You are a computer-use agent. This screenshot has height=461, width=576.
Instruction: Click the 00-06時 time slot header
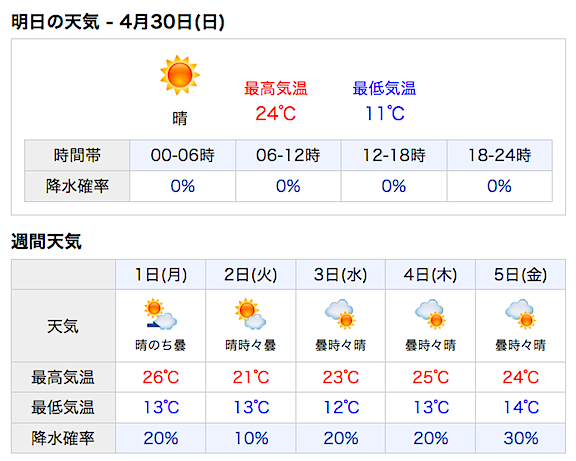tap(183, 155)
